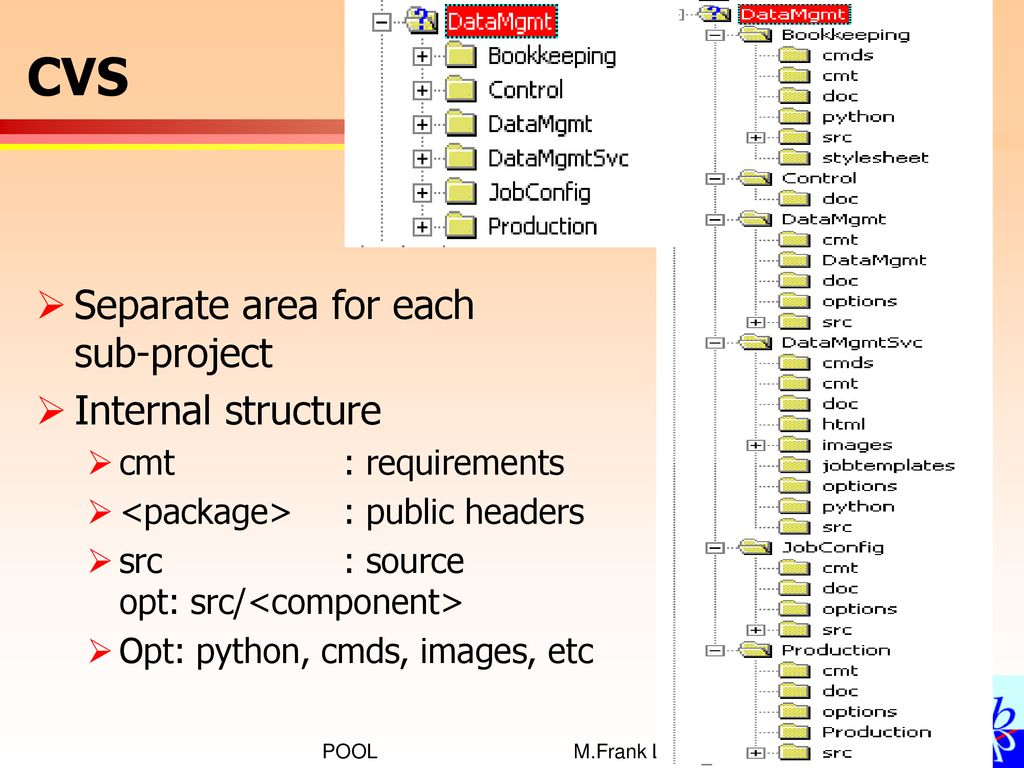Click doc folder icon under Production
1024x768 pixels.
tap(795, 691)
